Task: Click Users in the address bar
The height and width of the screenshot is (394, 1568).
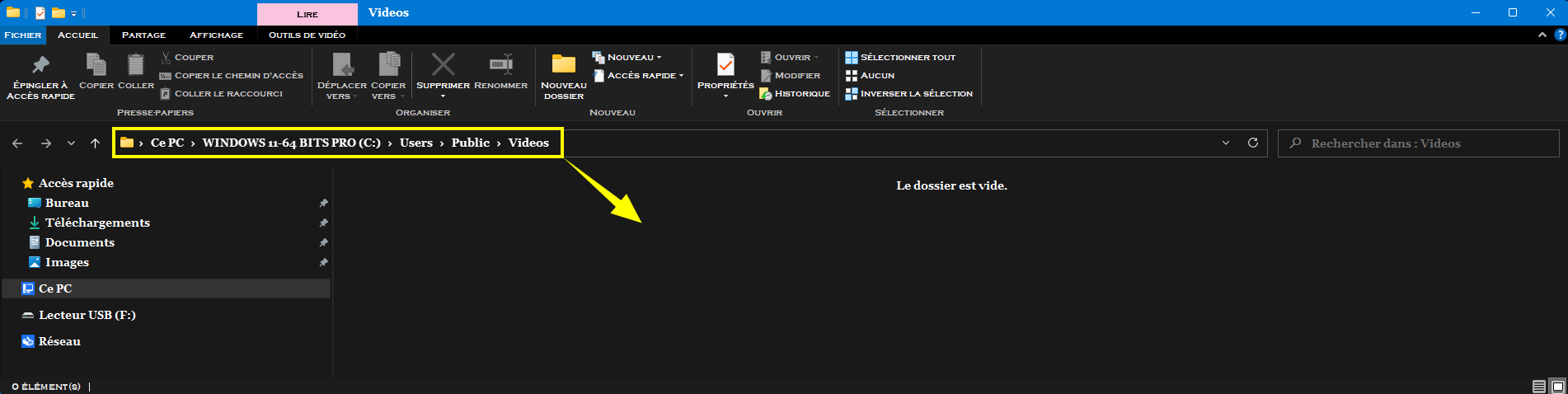Action: click(416, 143)
